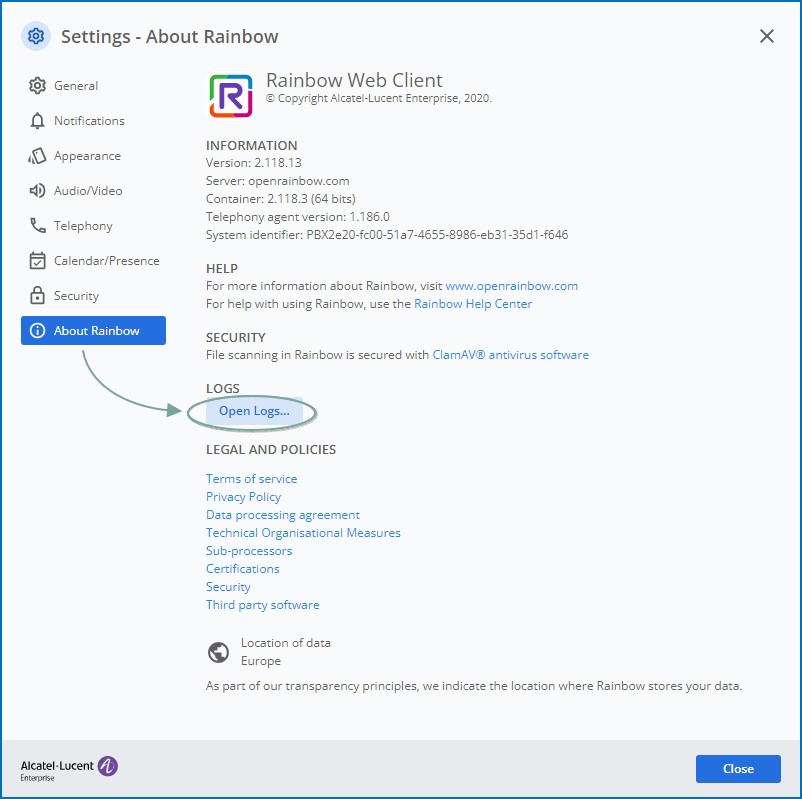
Task: Open ClamAV antivirus software link
Action: [510, 355]
